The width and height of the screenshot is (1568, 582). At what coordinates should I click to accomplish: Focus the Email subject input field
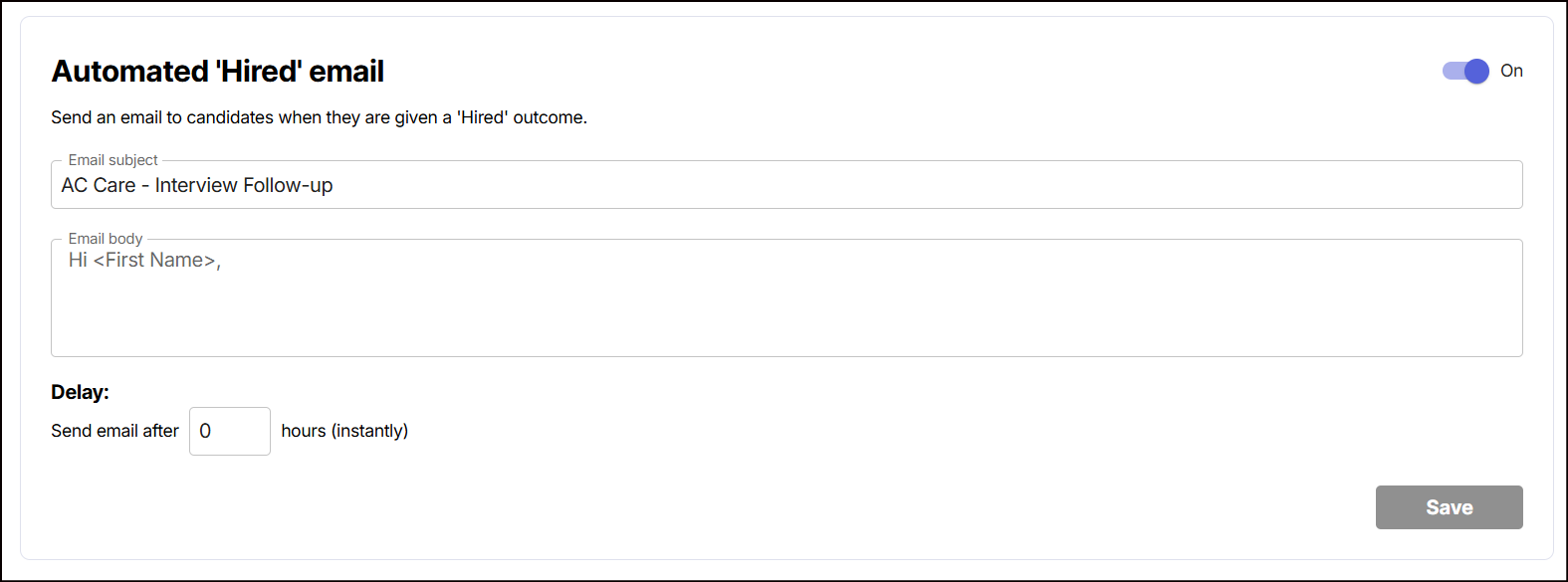786,185
